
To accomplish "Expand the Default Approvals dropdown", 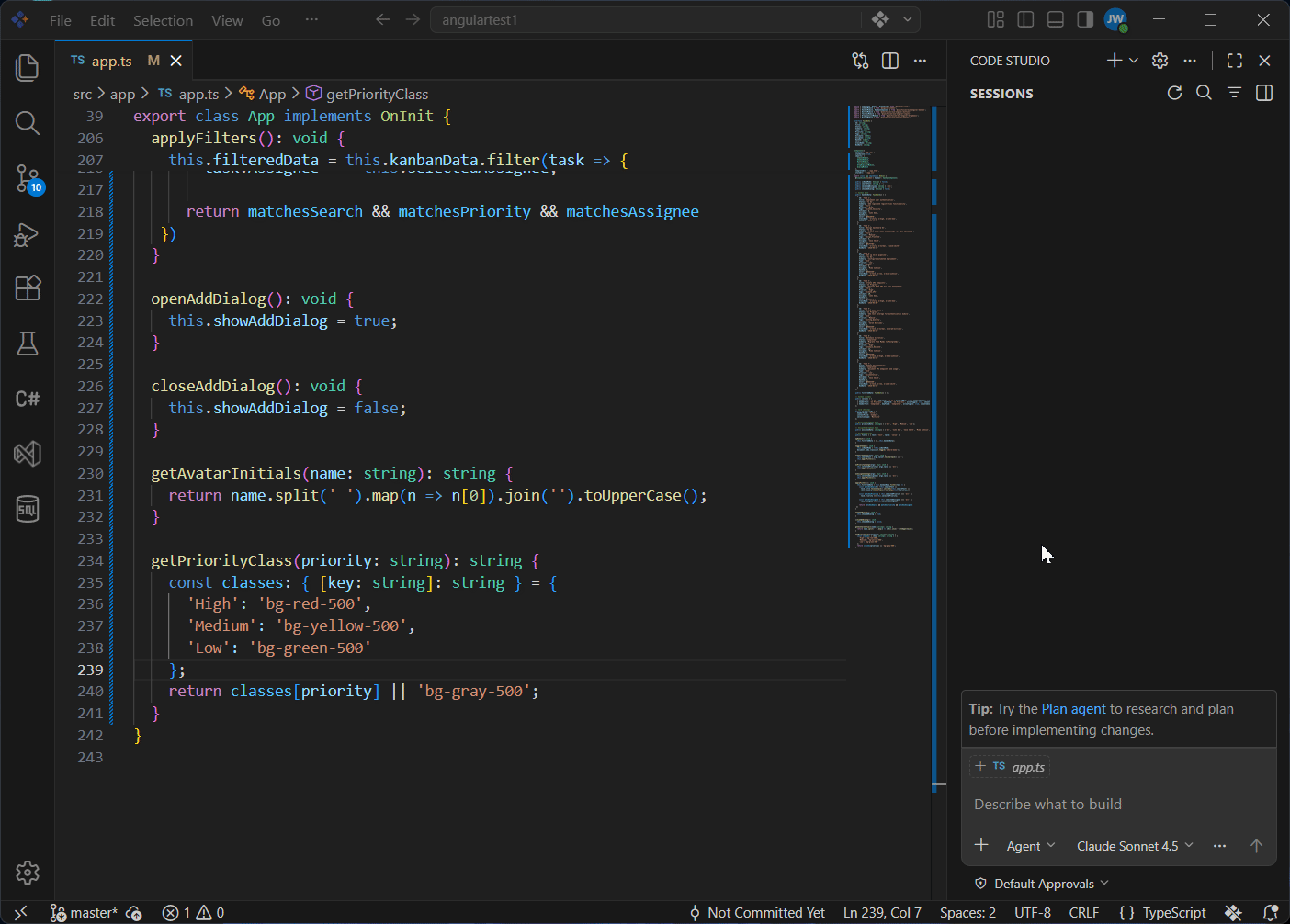I will 1042,884.
